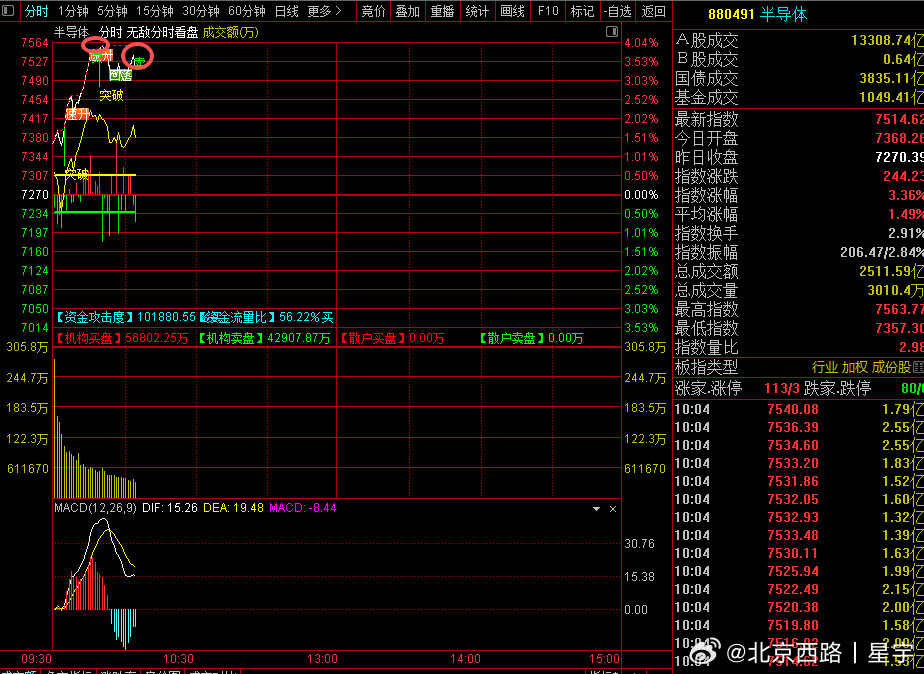Viewport: 924px width, 674px height.
Task: Open the F10 info page
Action: coord(548,11)
